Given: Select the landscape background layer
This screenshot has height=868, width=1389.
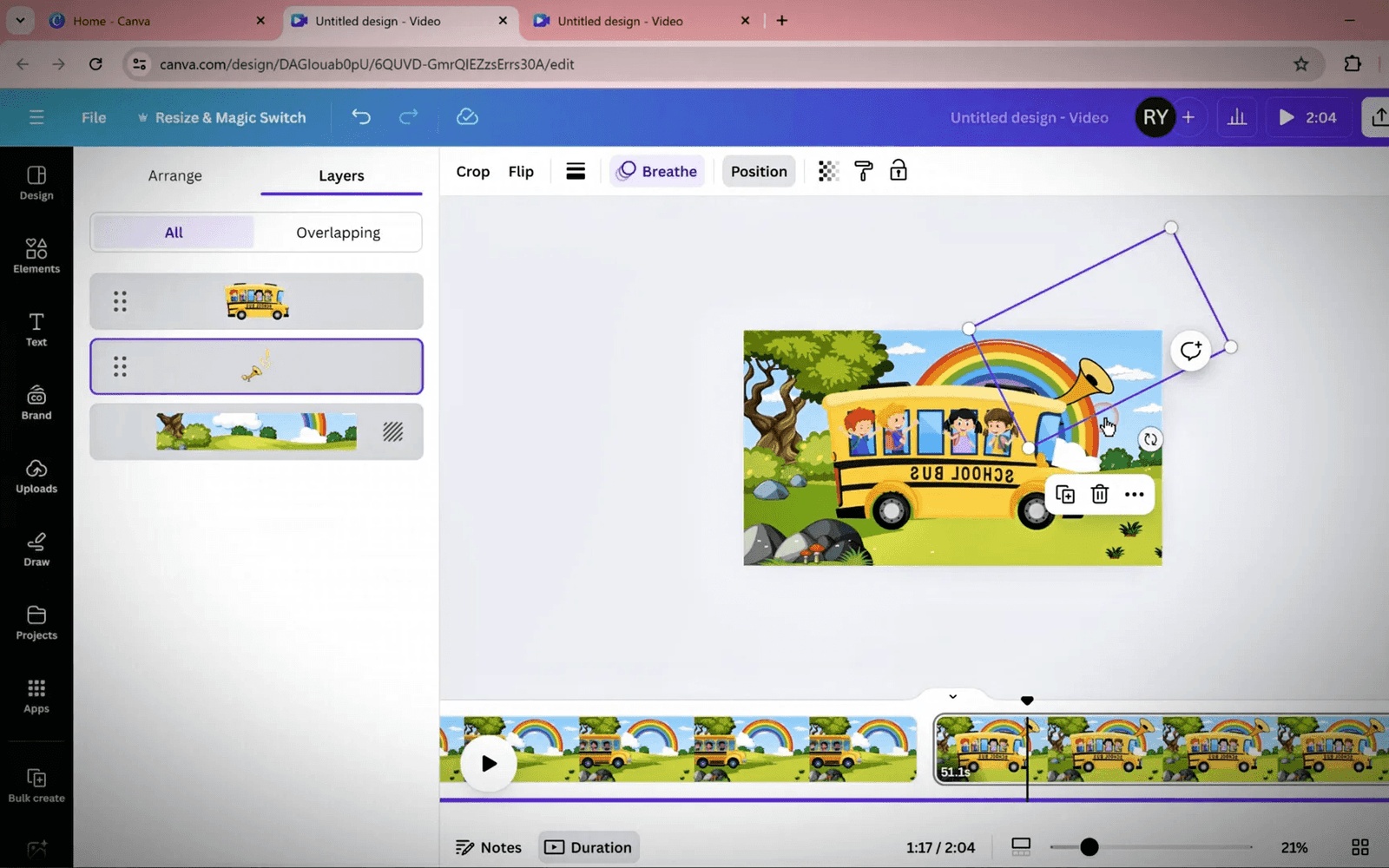Looking at the screenshot, I should point(256,431).
